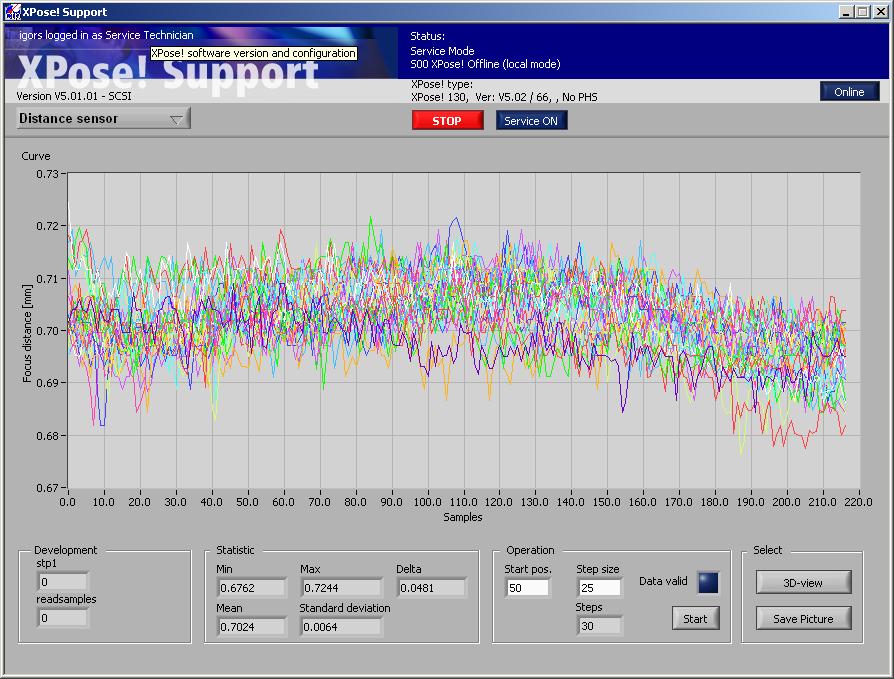Viewport: 894px width, 679px height.
Task: Click the 'Service Mode' status text
Action: point(442,51)
